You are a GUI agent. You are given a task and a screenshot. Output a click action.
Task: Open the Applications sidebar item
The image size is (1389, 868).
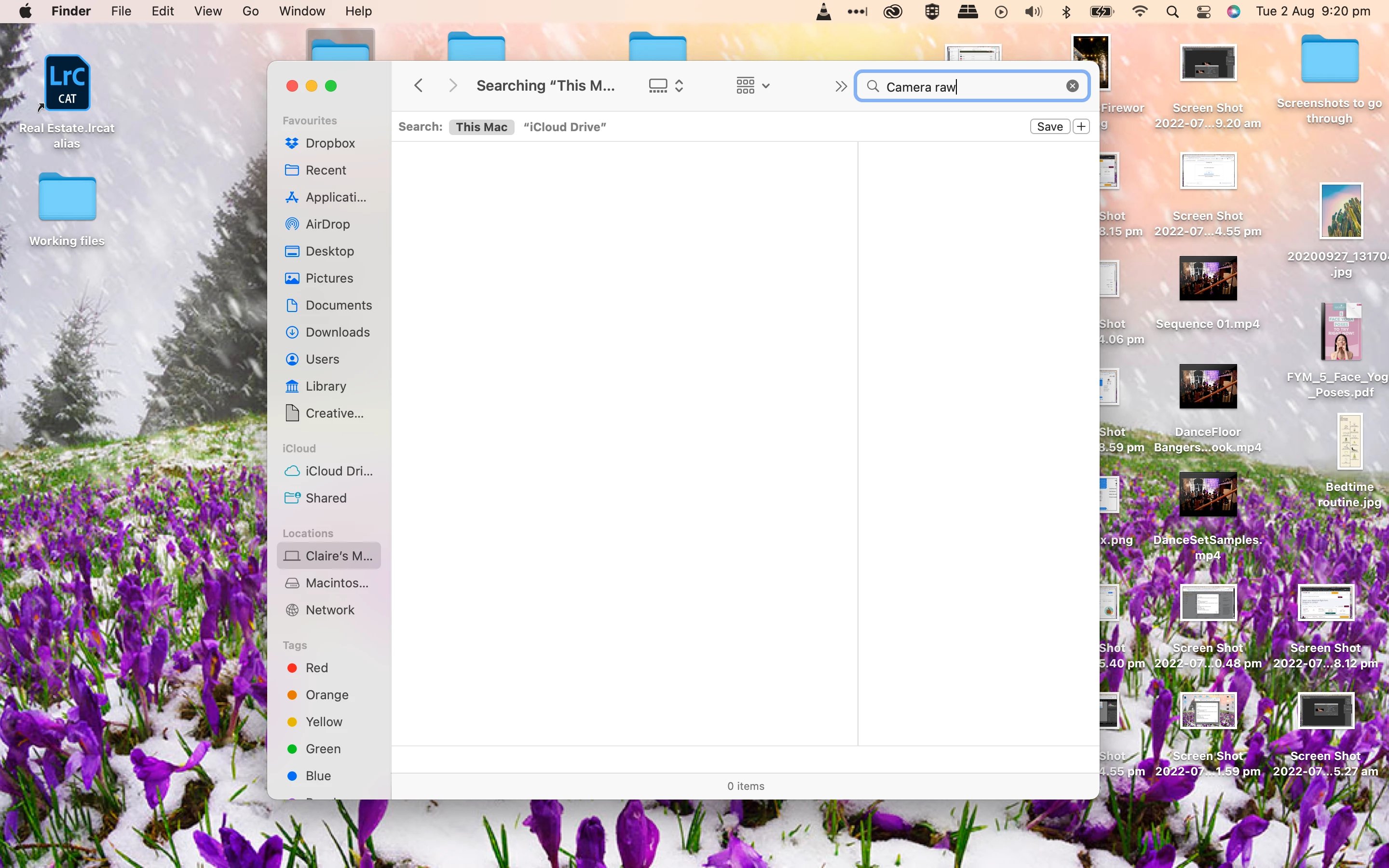(x=335, y=198)
